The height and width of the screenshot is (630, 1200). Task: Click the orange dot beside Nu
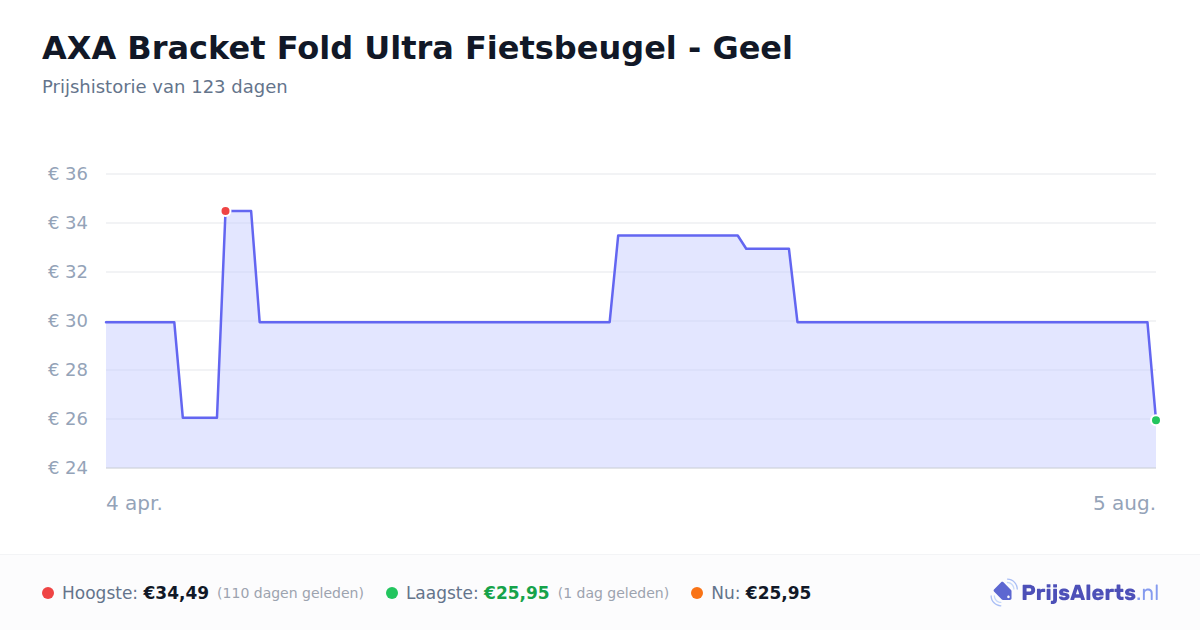coord(697,593)
